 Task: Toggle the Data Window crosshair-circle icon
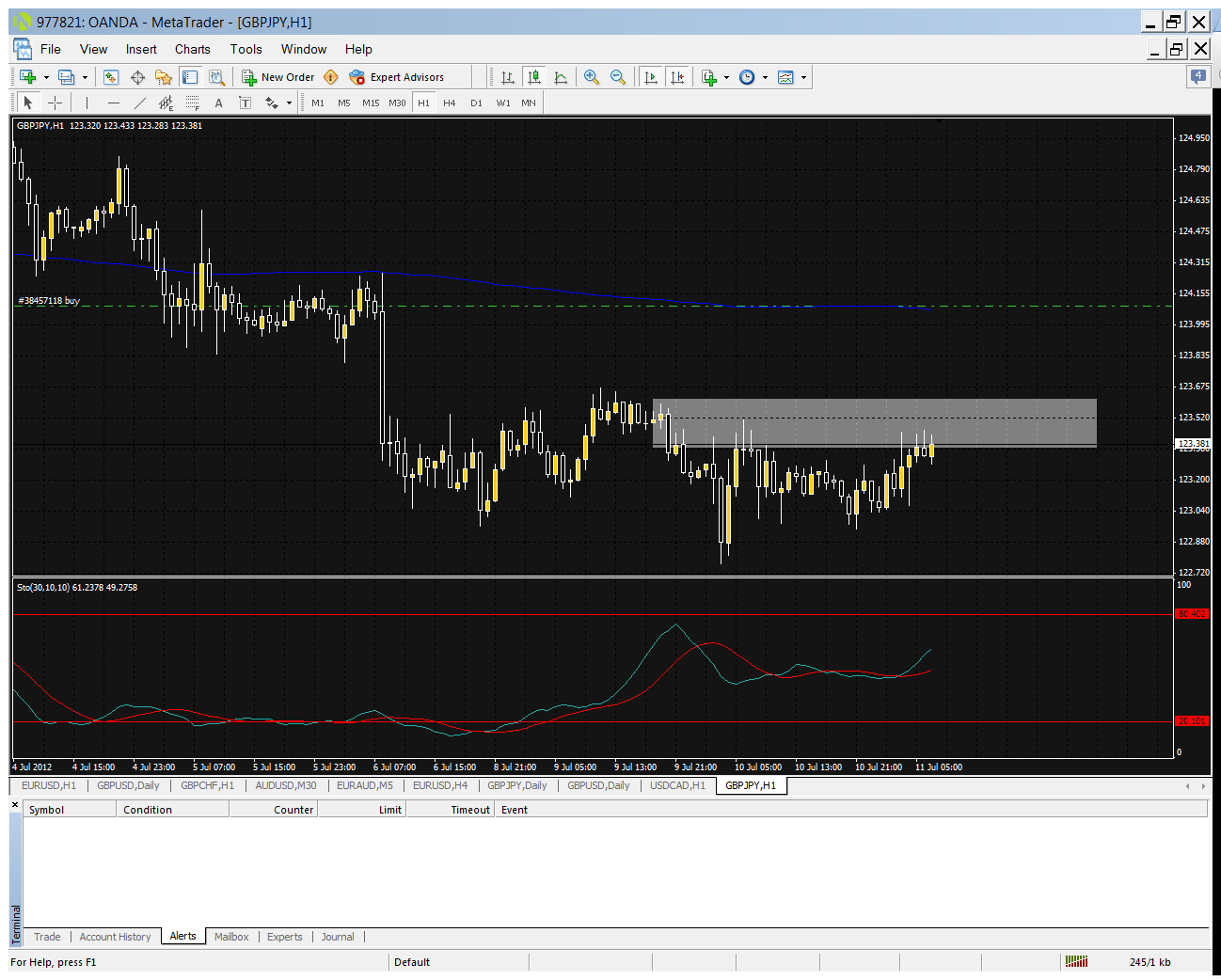click(x=137, y=77)
